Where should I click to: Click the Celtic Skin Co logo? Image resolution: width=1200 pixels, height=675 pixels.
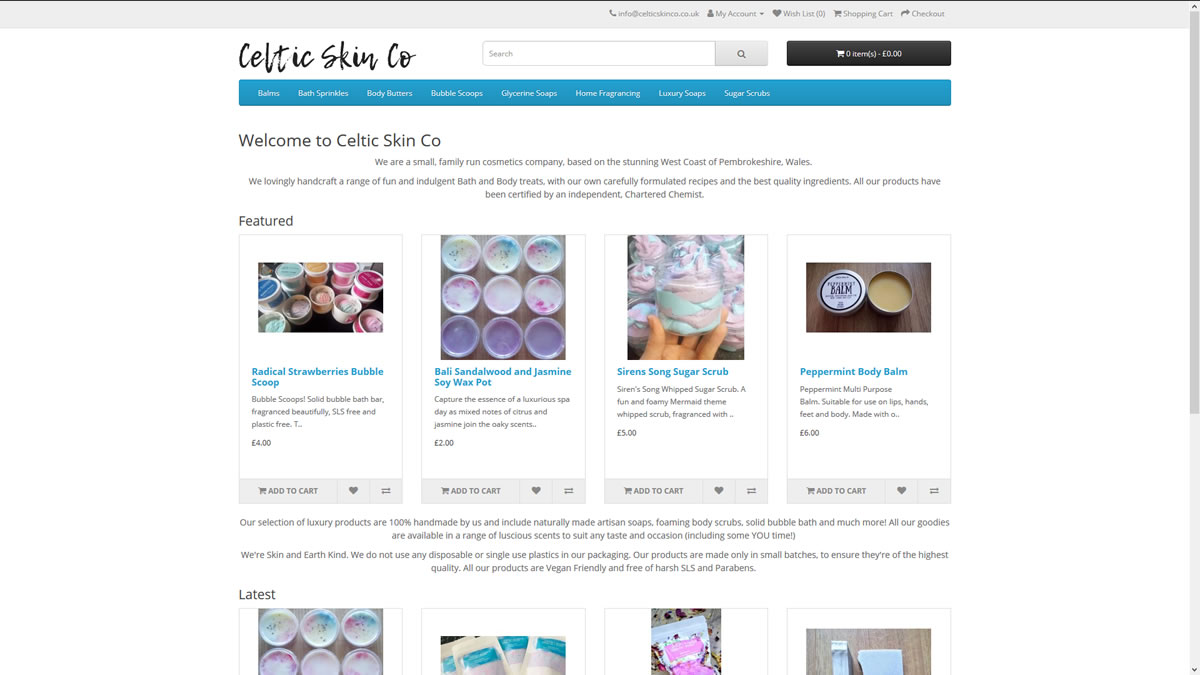pos(327,56)
